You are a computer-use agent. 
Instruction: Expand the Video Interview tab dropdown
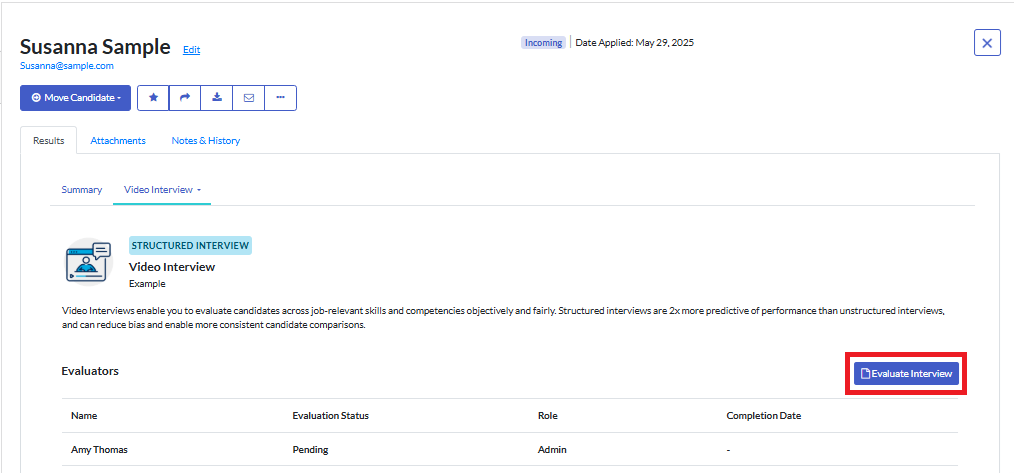(x=162, y=190)
